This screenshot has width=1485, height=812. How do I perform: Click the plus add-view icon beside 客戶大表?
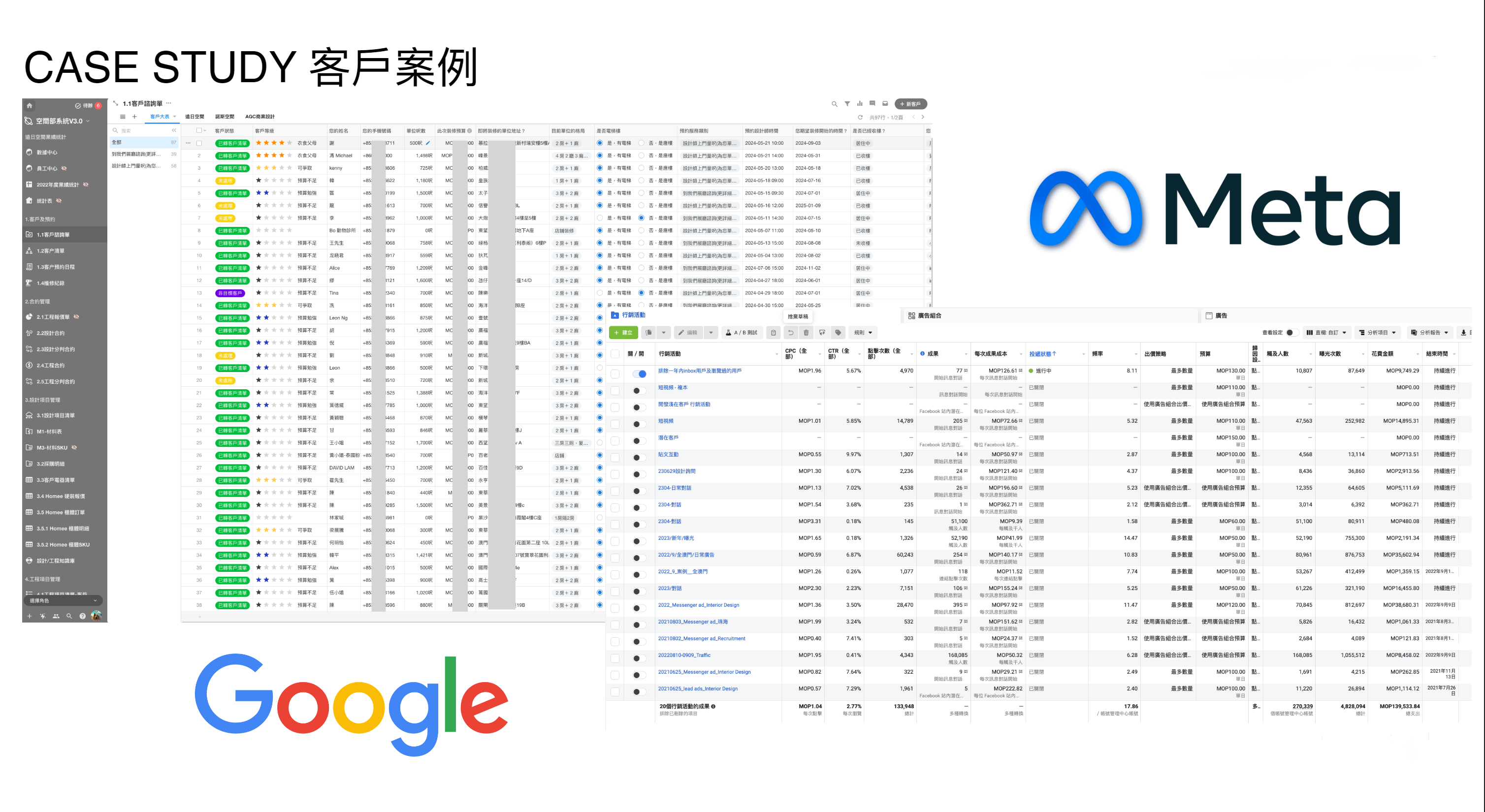coord(134,117)
